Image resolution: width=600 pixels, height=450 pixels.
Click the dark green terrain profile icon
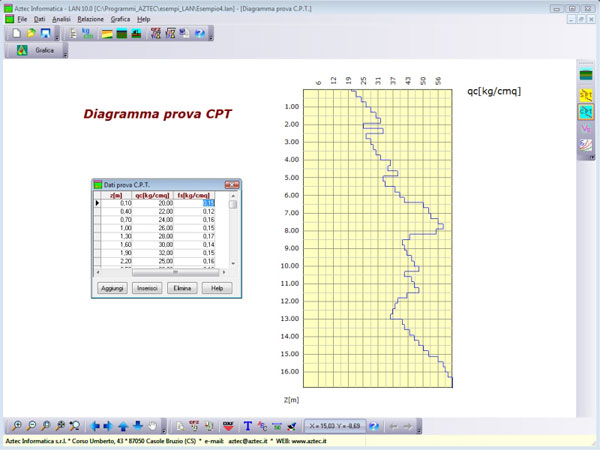click(122, 34)
